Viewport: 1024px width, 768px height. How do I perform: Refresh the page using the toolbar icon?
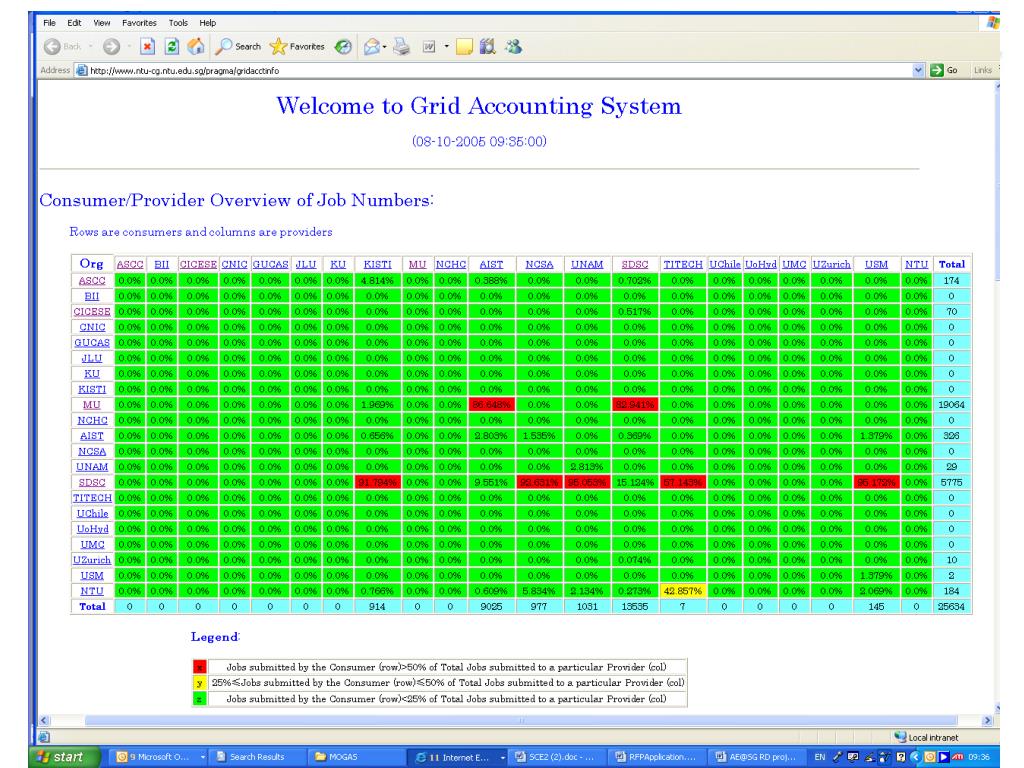(x=172, y=46)
